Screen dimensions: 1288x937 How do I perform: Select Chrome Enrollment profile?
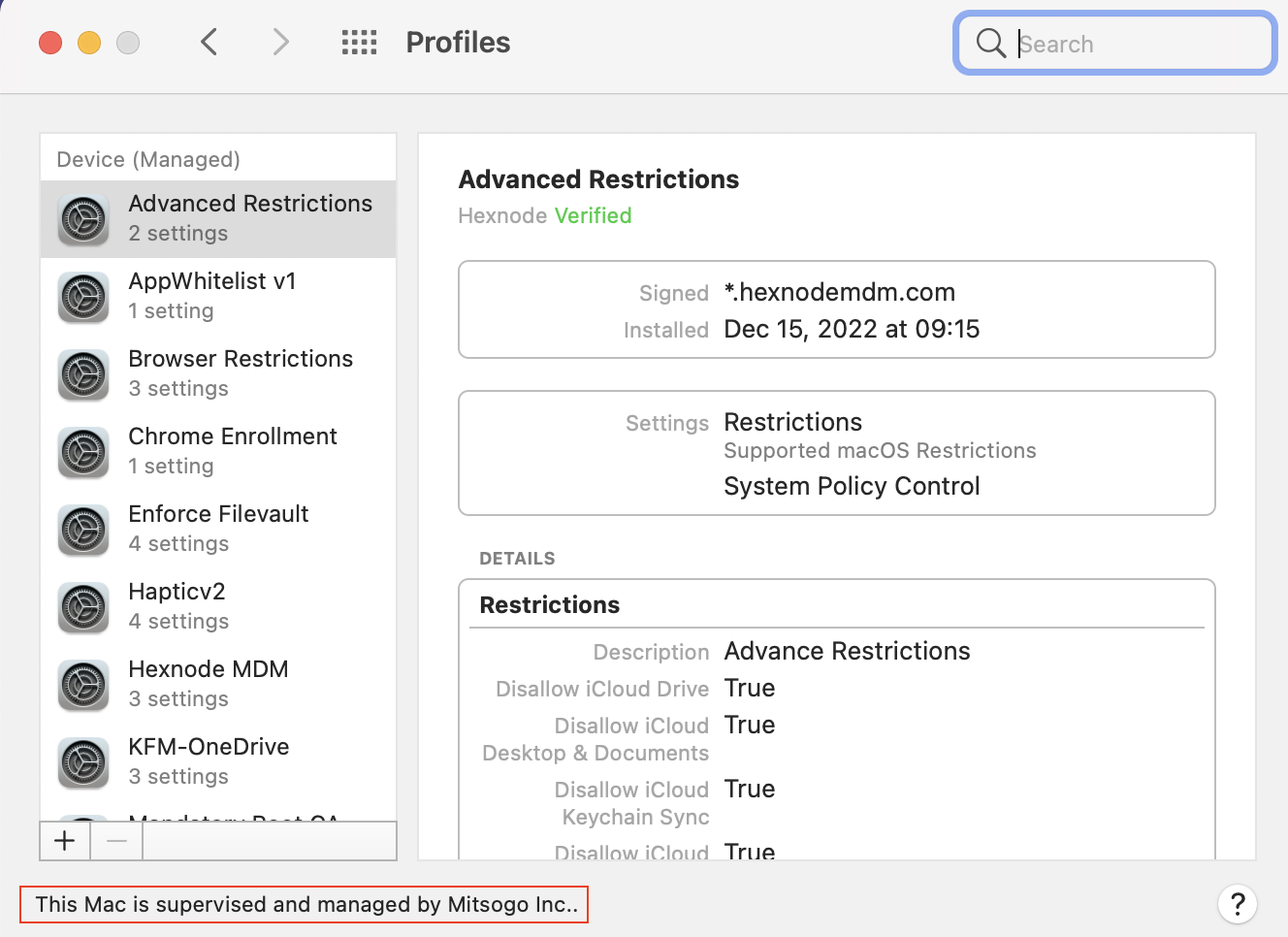pyautogui.click(x=218, y=452)
